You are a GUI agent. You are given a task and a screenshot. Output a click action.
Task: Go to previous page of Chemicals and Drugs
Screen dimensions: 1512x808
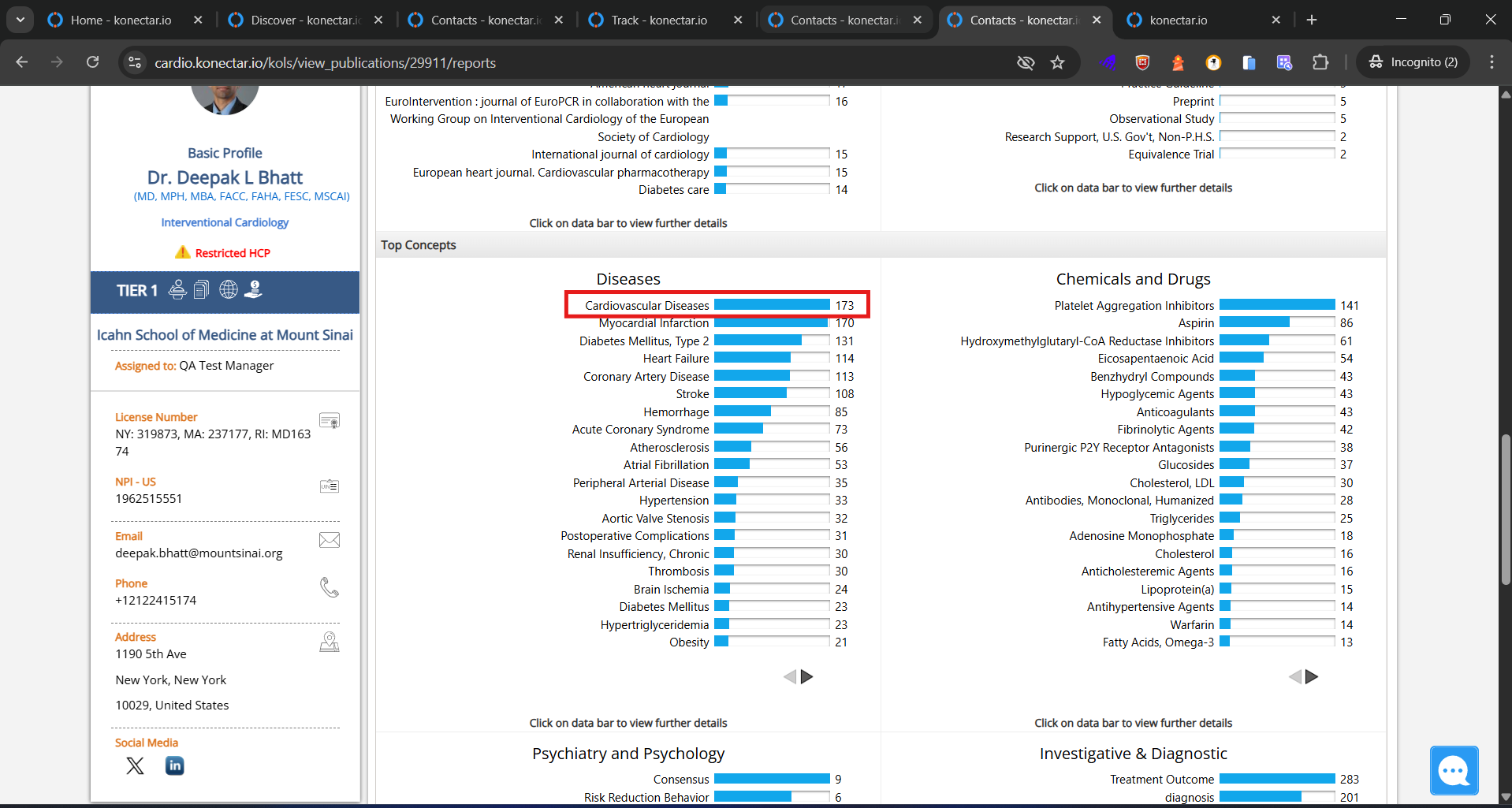pyautogui.click(x=1294, y=676)
